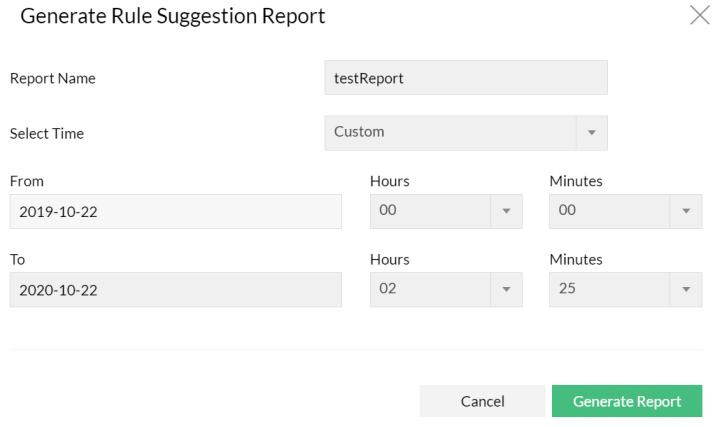The image size is (717, 427).
Task: Click the arrow icon on To Minutes
Action: click(685, 289)
